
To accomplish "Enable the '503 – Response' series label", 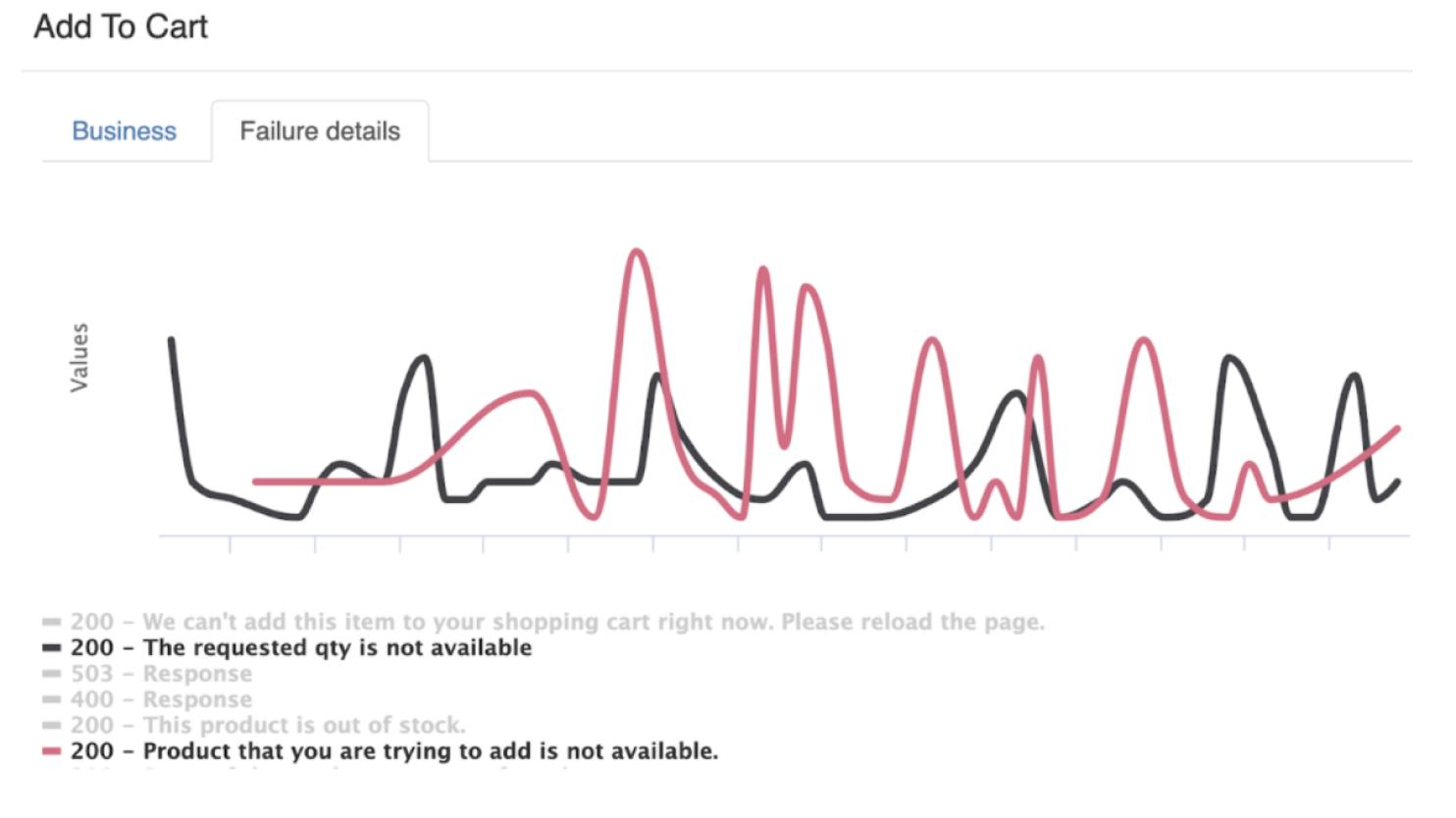I will tap(161, 674).
